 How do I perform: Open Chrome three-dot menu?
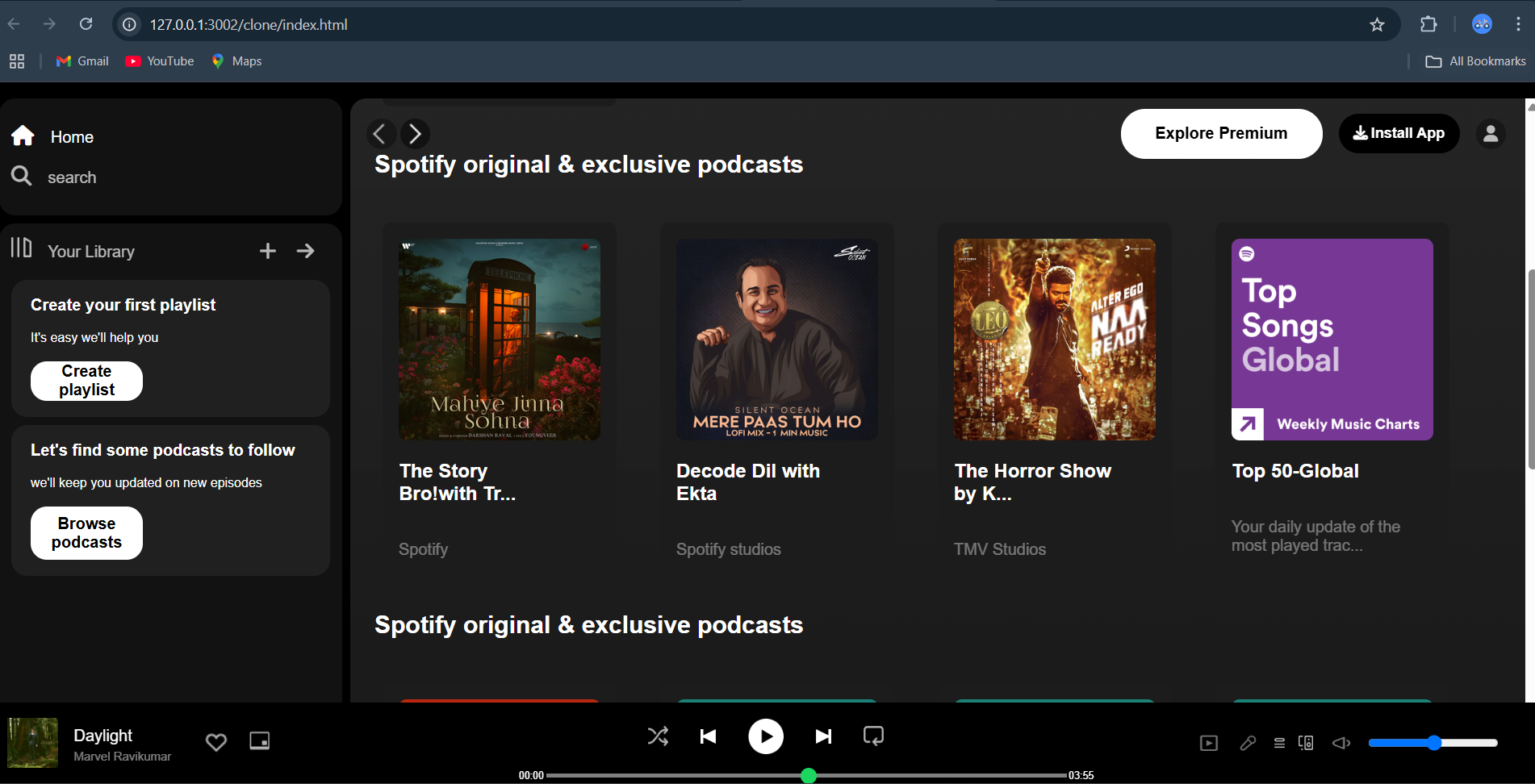(1518, 25)
